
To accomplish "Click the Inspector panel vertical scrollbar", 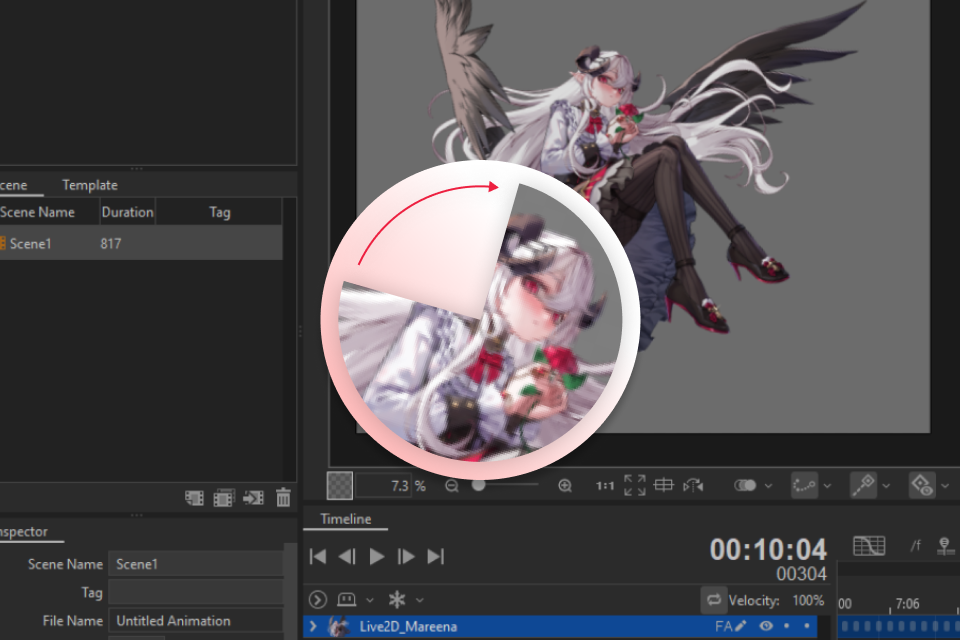I will pos(291,591).
